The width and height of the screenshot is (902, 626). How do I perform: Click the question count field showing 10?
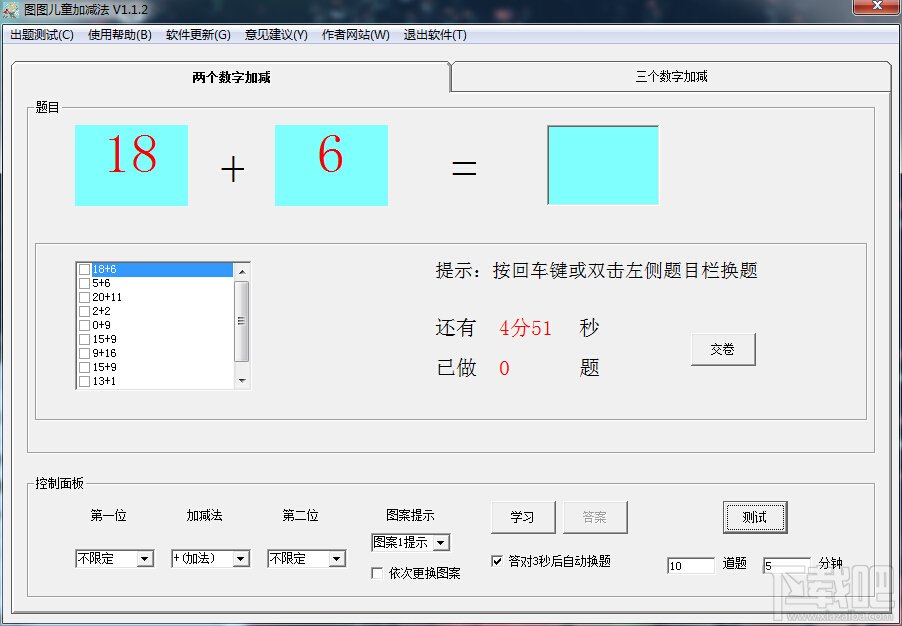click(x=691, y=566)
